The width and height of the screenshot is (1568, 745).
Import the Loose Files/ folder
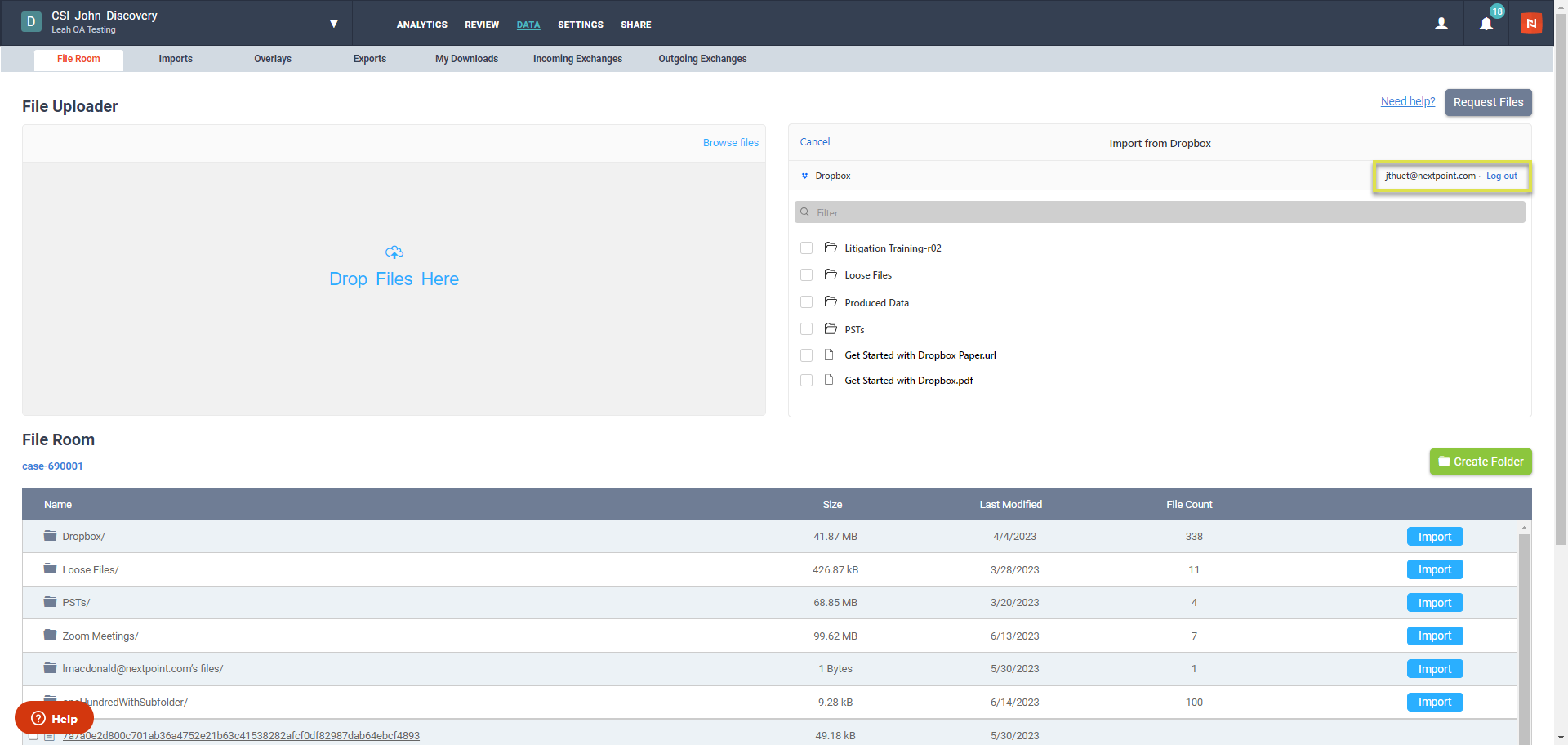[1435, 569]
